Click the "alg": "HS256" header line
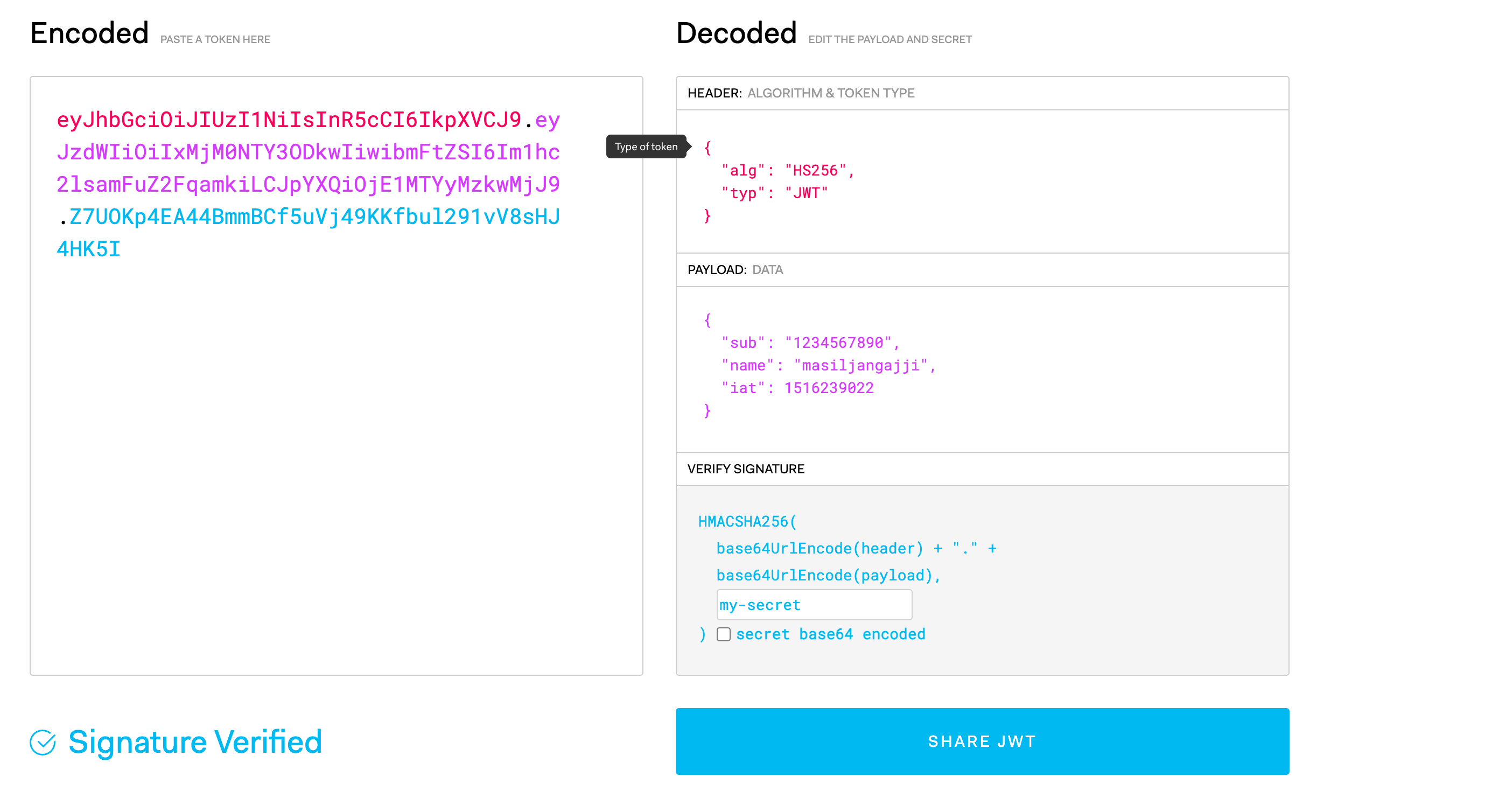1485x812 pixels. (788, 170)
